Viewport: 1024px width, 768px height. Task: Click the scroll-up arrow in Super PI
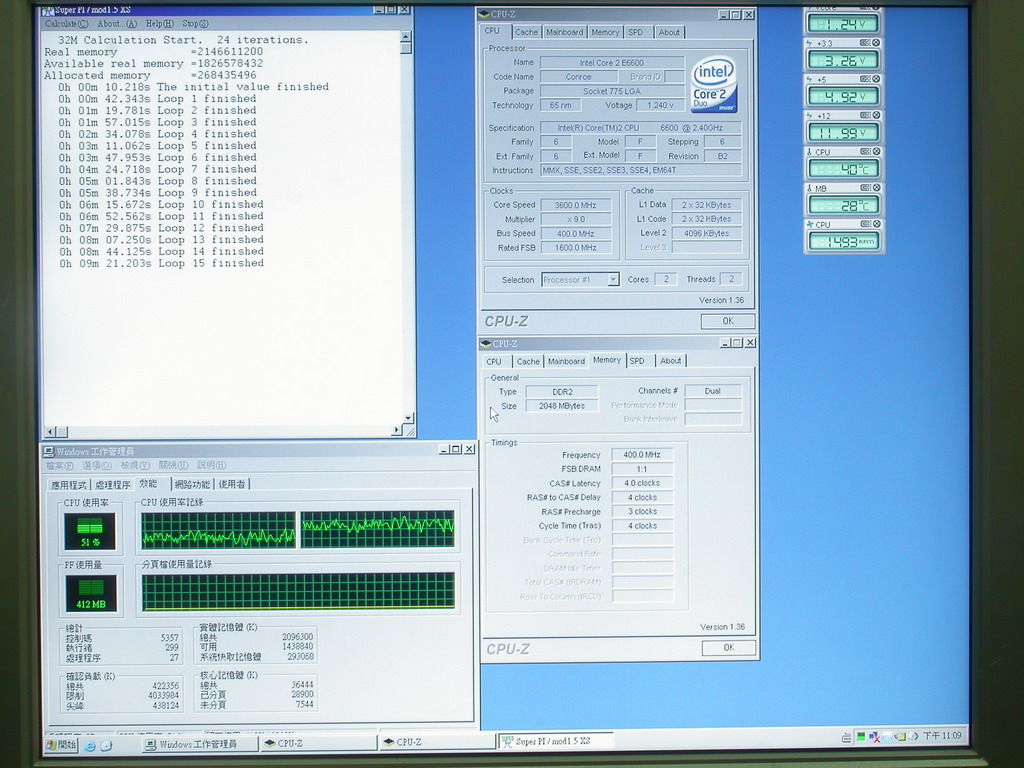click(x=406, y=37)
